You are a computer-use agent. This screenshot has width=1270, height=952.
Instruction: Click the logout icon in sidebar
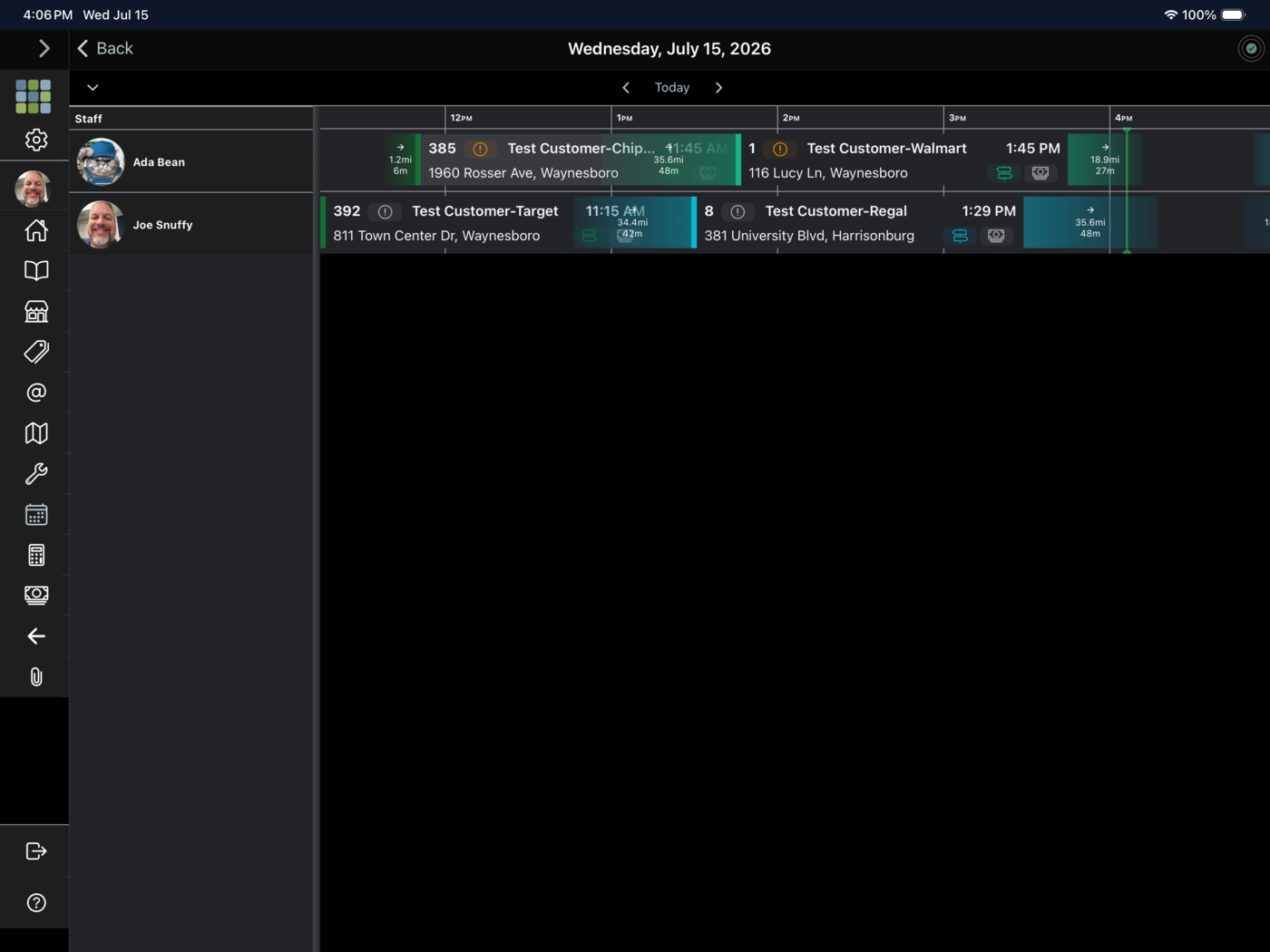point(36,851)
